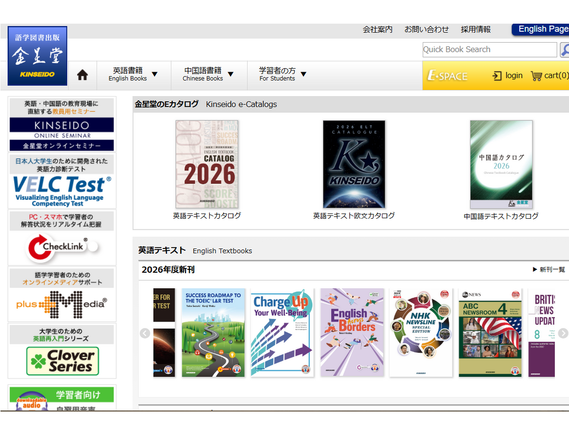Open the plusMedia banner

tap(62, 294)
